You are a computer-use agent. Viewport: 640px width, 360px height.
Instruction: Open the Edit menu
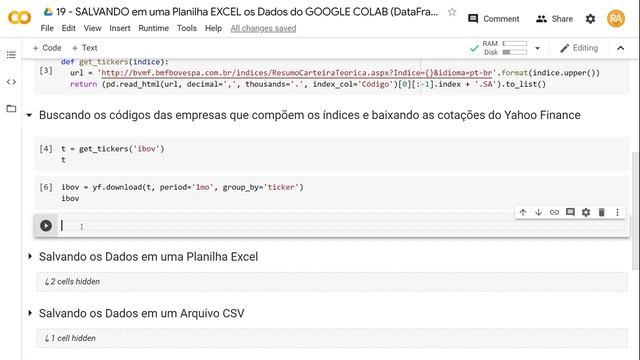(x=68, y=28)
